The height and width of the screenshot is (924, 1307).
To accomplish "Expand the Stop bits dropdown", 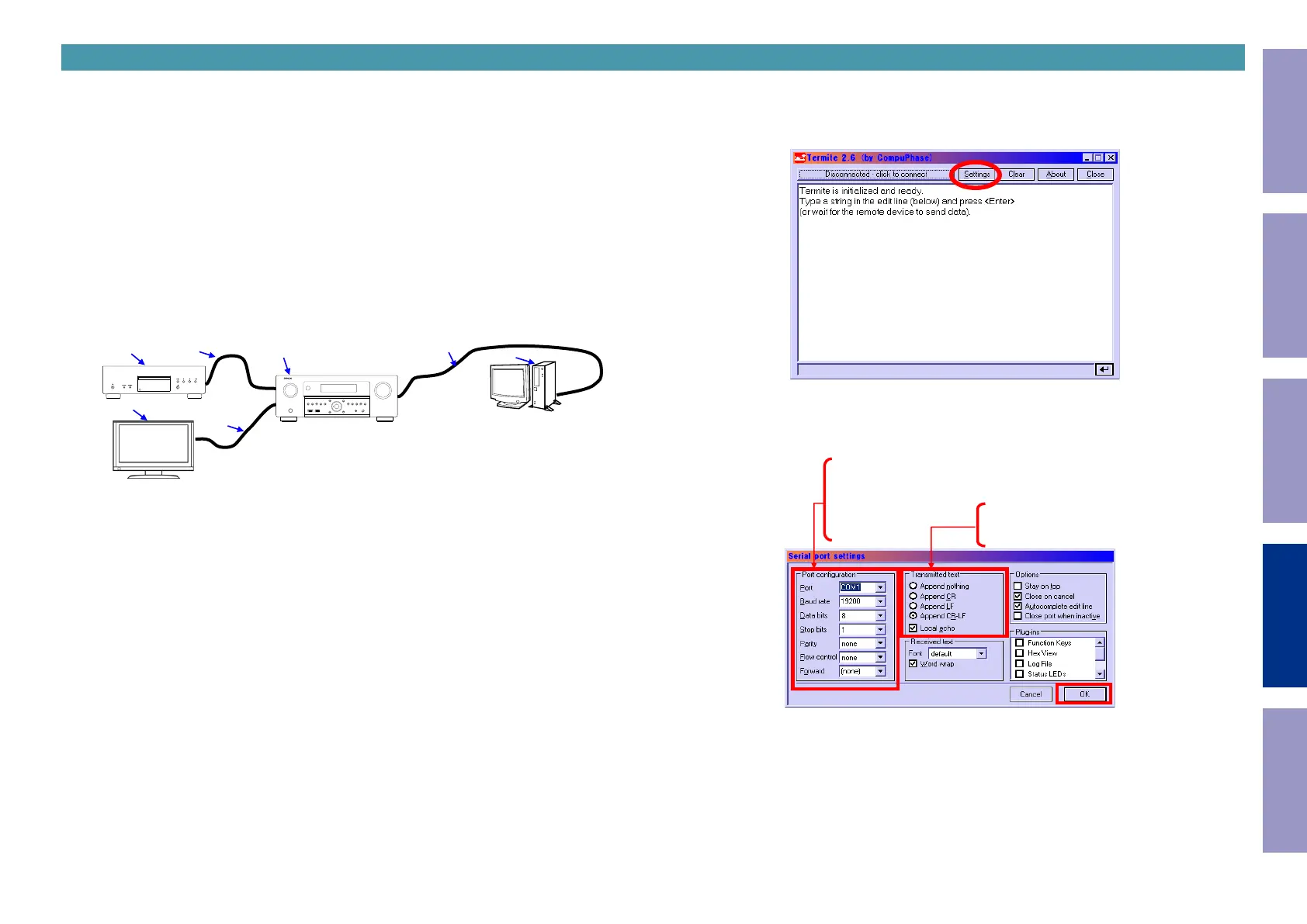I will 862,629.
